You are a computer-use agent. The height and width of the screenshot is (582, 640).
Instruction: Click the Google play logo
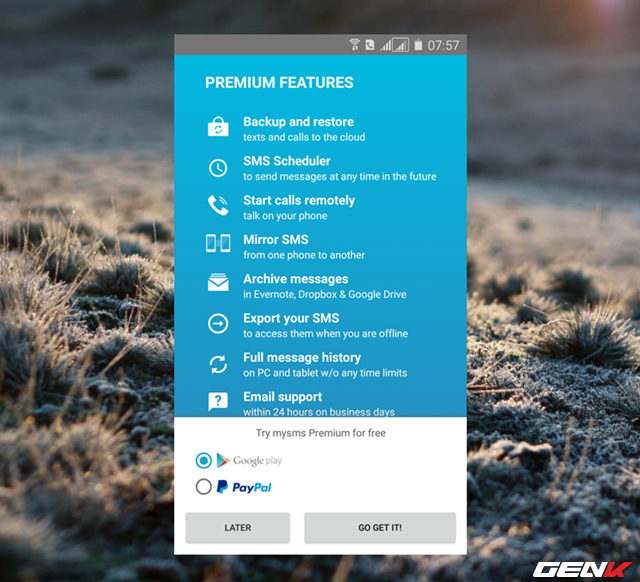coord(249,460)
